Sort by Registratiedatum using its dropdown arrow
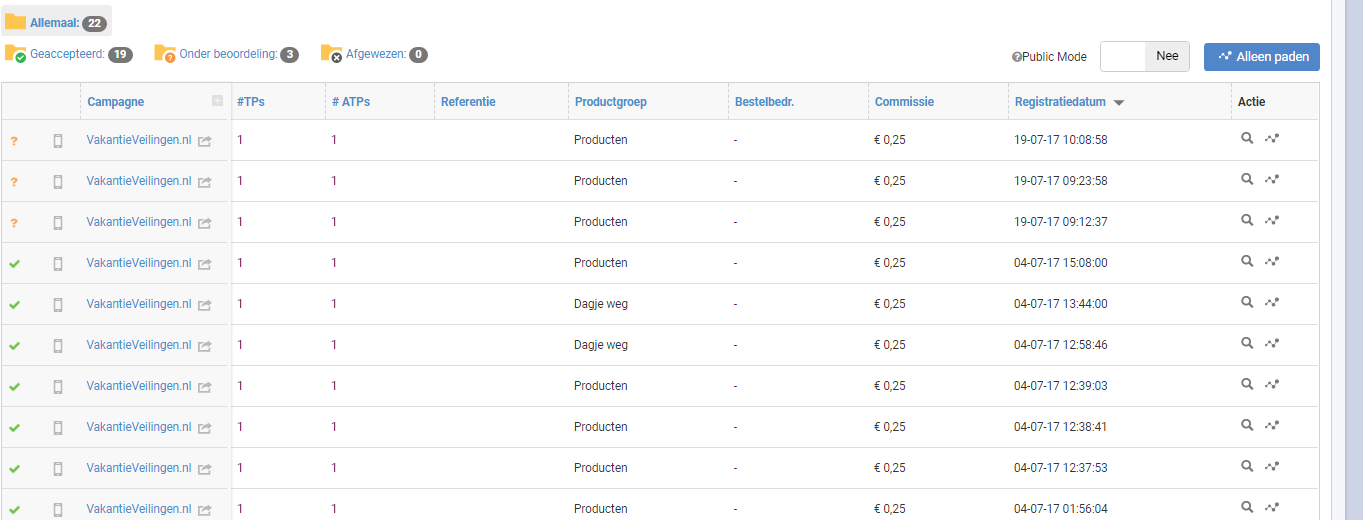This screenshot has height=520, width=1363. click(1119, 103)
